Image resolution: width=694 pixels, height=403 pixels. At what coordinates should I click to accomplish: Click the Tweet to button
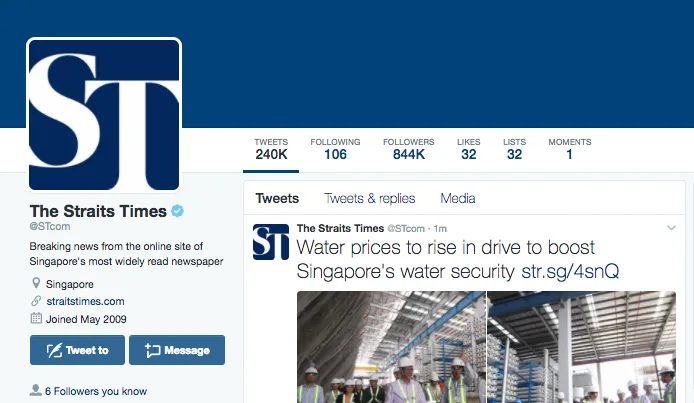(77, 350)
